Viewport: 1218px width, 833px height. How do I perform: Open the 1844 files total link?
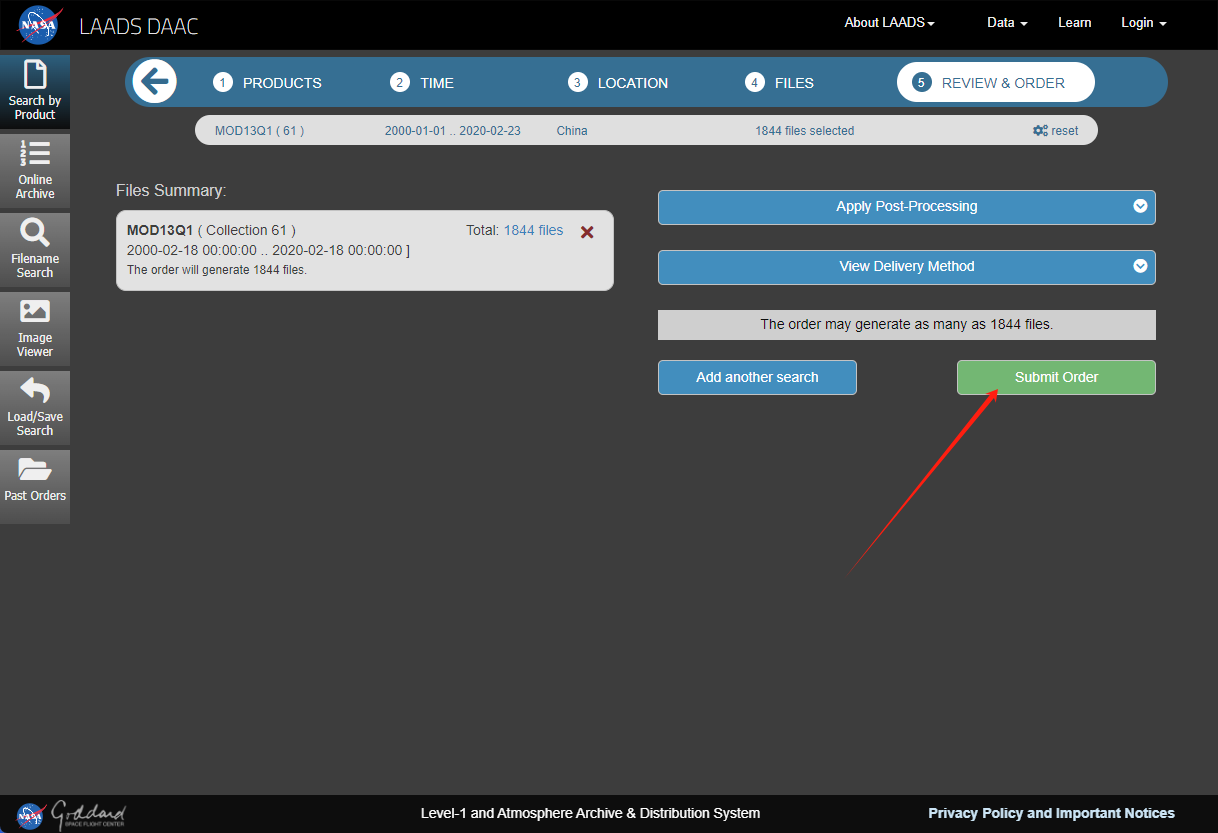point(533,231)
